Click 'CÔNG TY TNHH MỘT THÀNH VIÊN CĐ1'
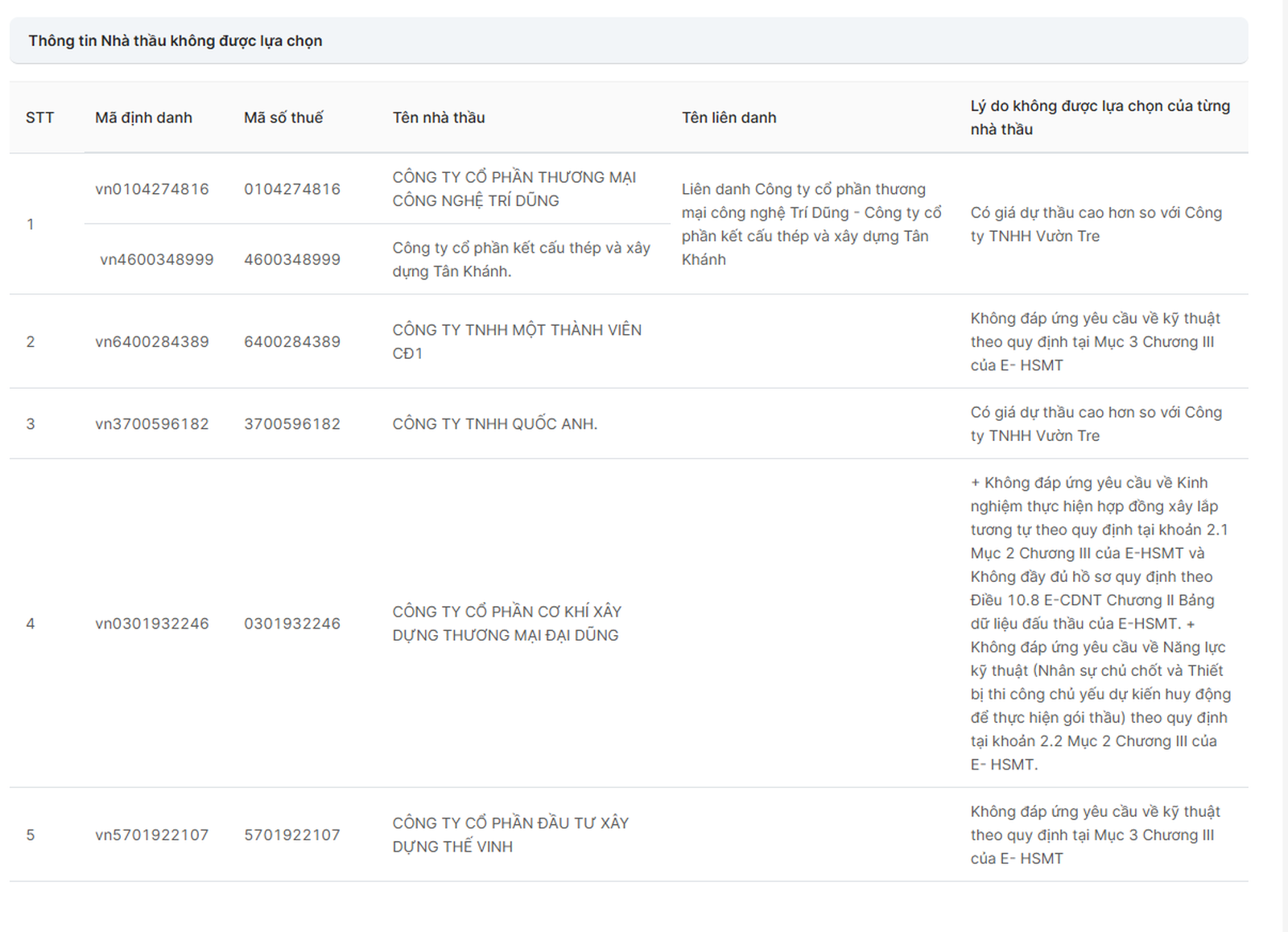 click(517, 341)
